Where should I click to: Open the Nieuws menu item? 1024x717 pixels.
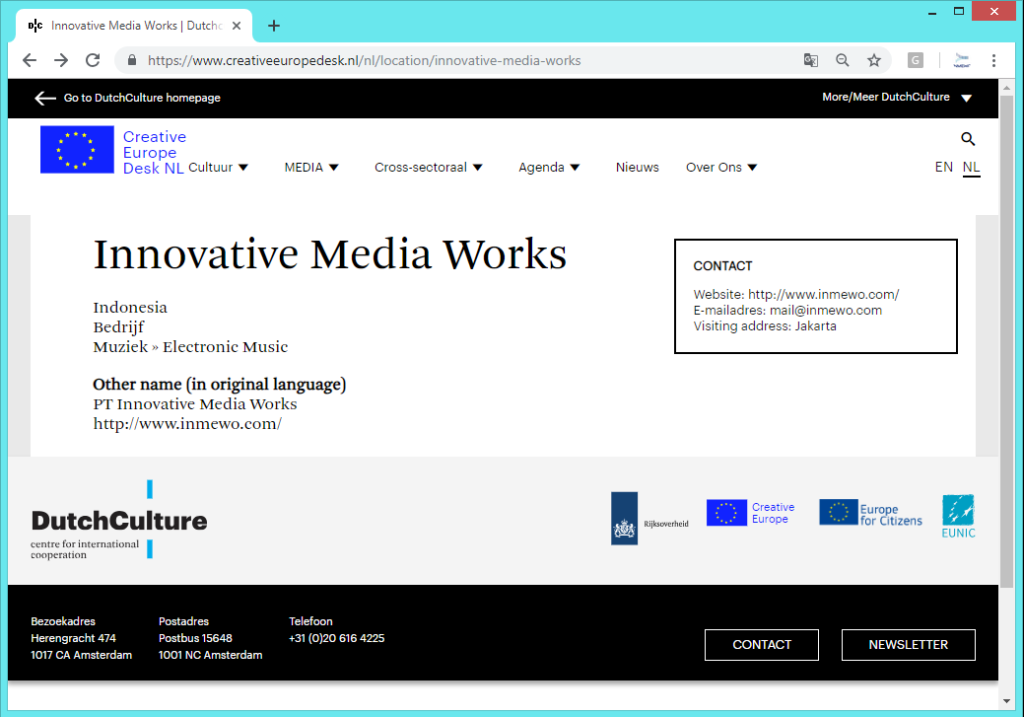coord(637,167)
